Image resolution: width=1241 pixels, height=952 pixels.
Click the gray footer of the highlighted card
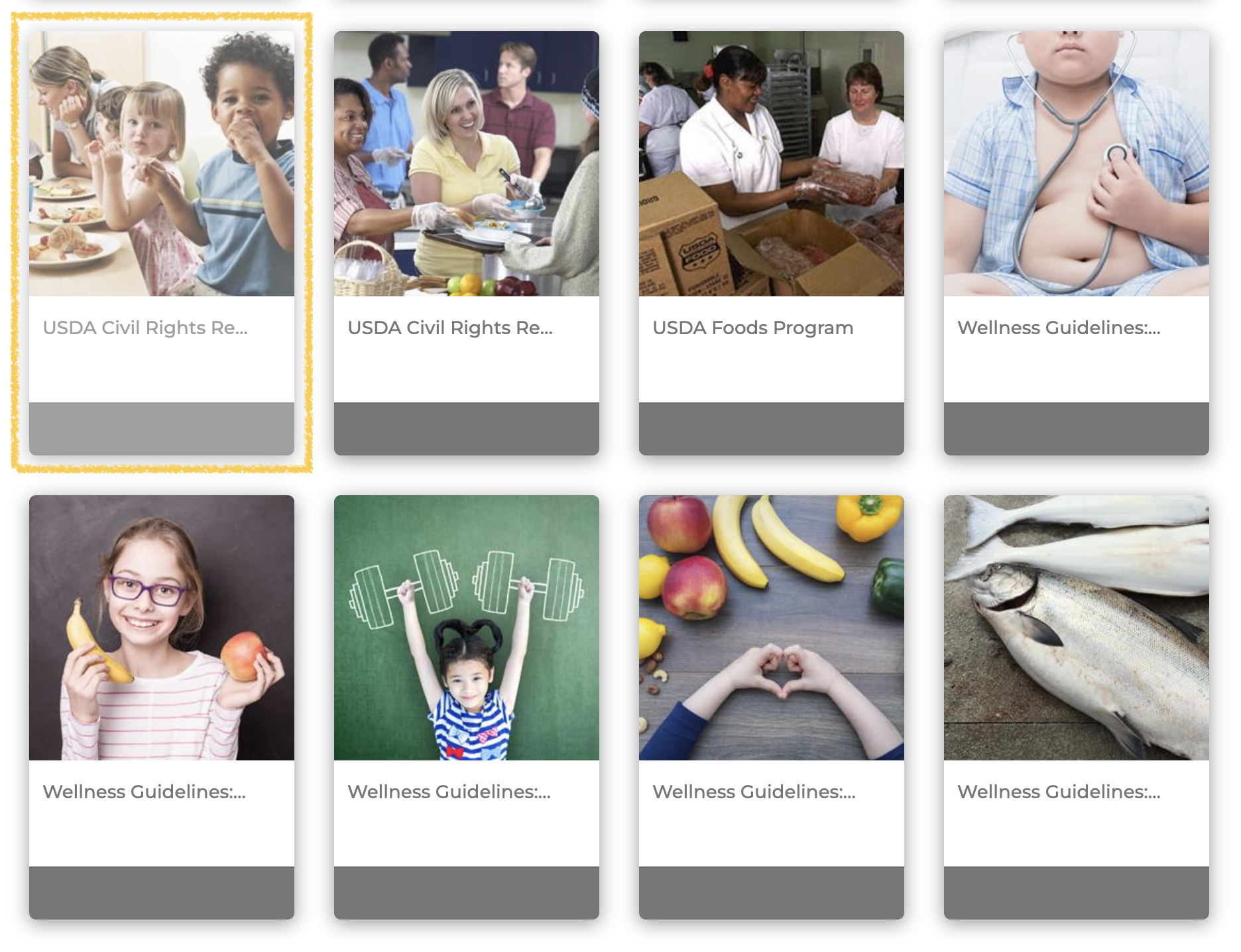pos(162,429)
